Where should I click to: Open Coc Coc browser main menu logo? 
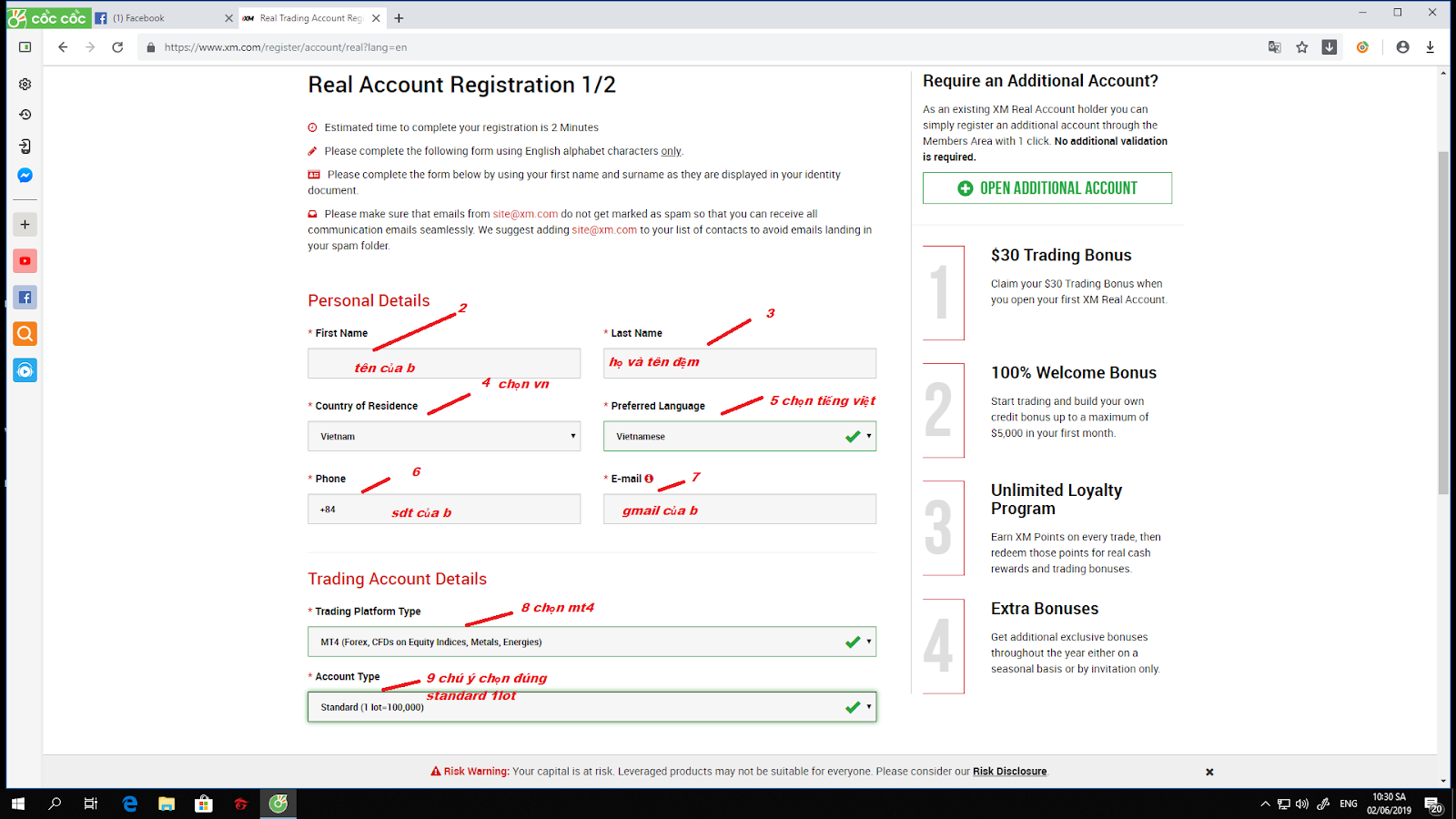click(x=49, y=17)
